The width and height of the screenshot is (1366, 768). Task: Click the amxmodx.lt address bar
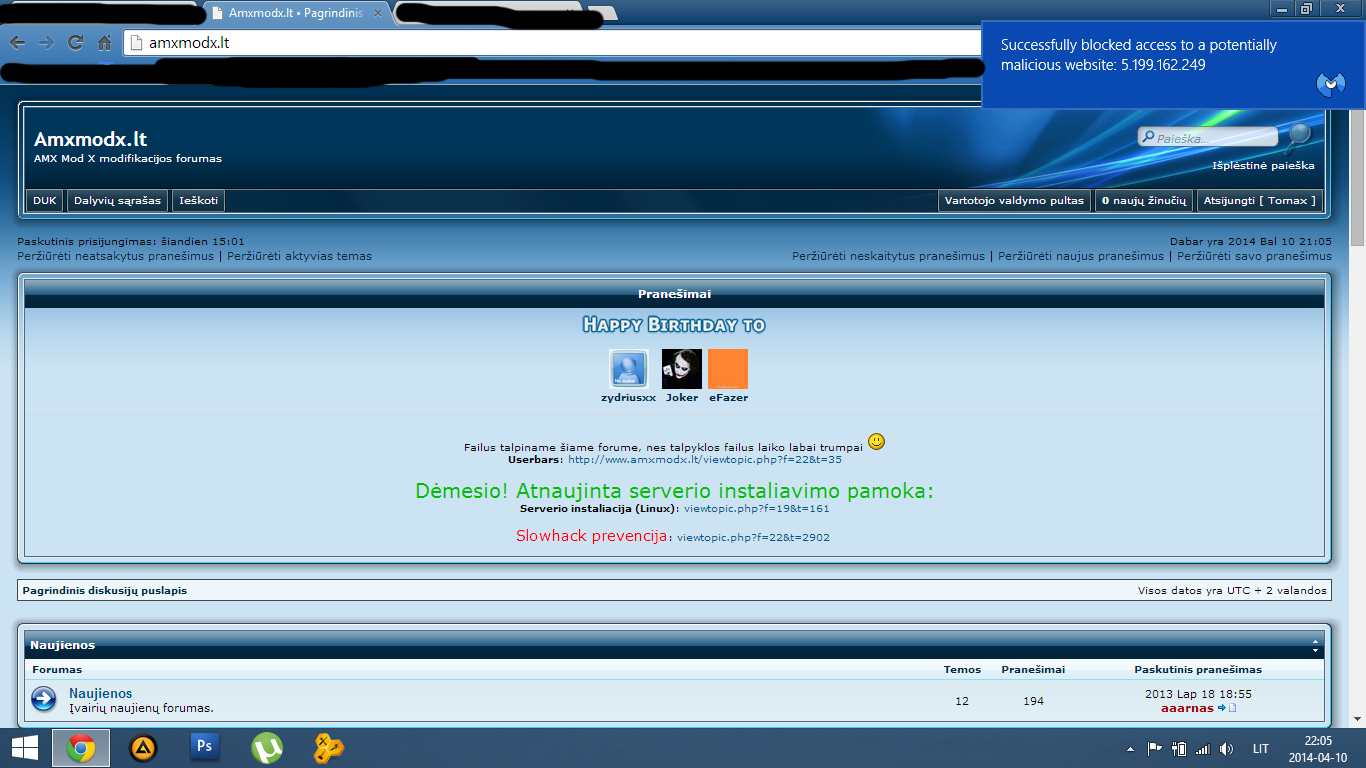click(550, 43)
